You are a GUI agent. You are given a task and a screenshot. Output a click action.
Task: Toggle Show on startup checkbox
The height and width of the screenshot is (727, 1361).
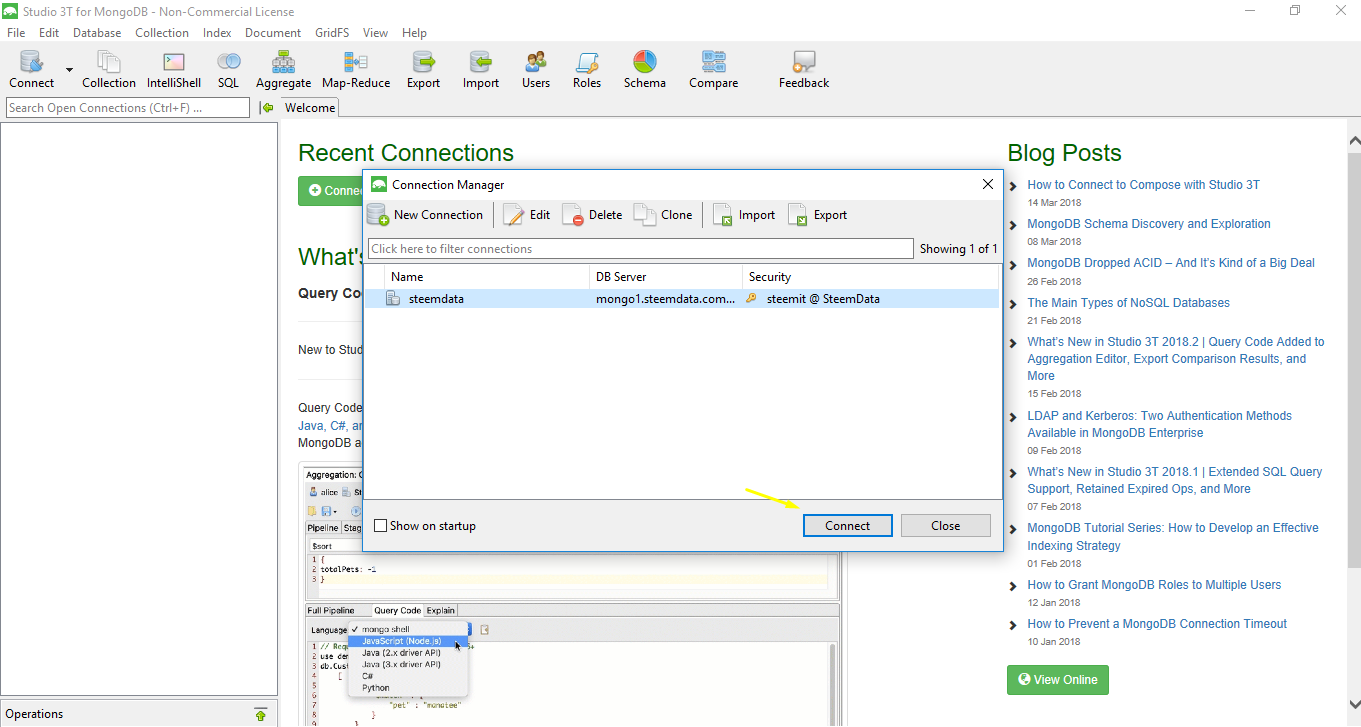coord(380,525)
